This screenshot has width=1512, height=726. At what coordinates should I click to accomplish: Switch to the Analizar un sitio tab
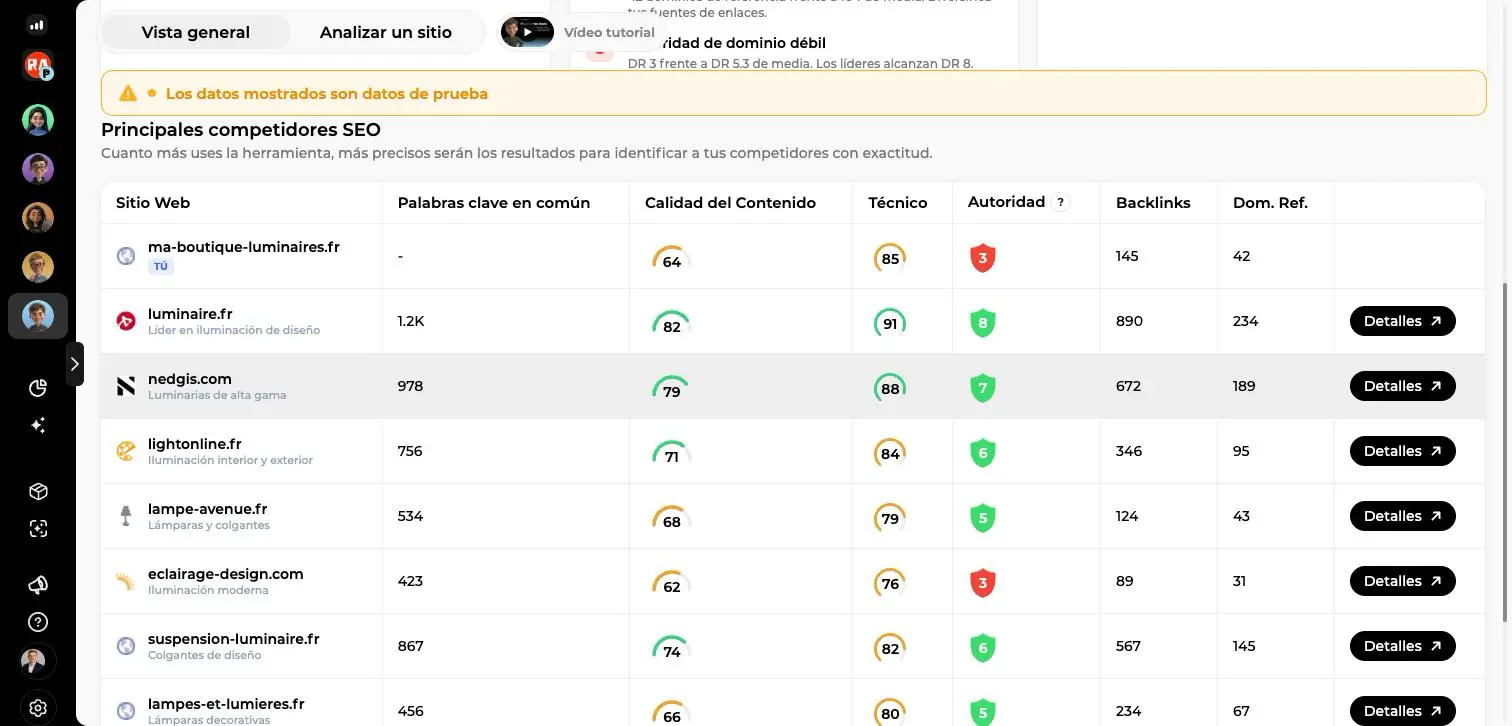point(386,32)
